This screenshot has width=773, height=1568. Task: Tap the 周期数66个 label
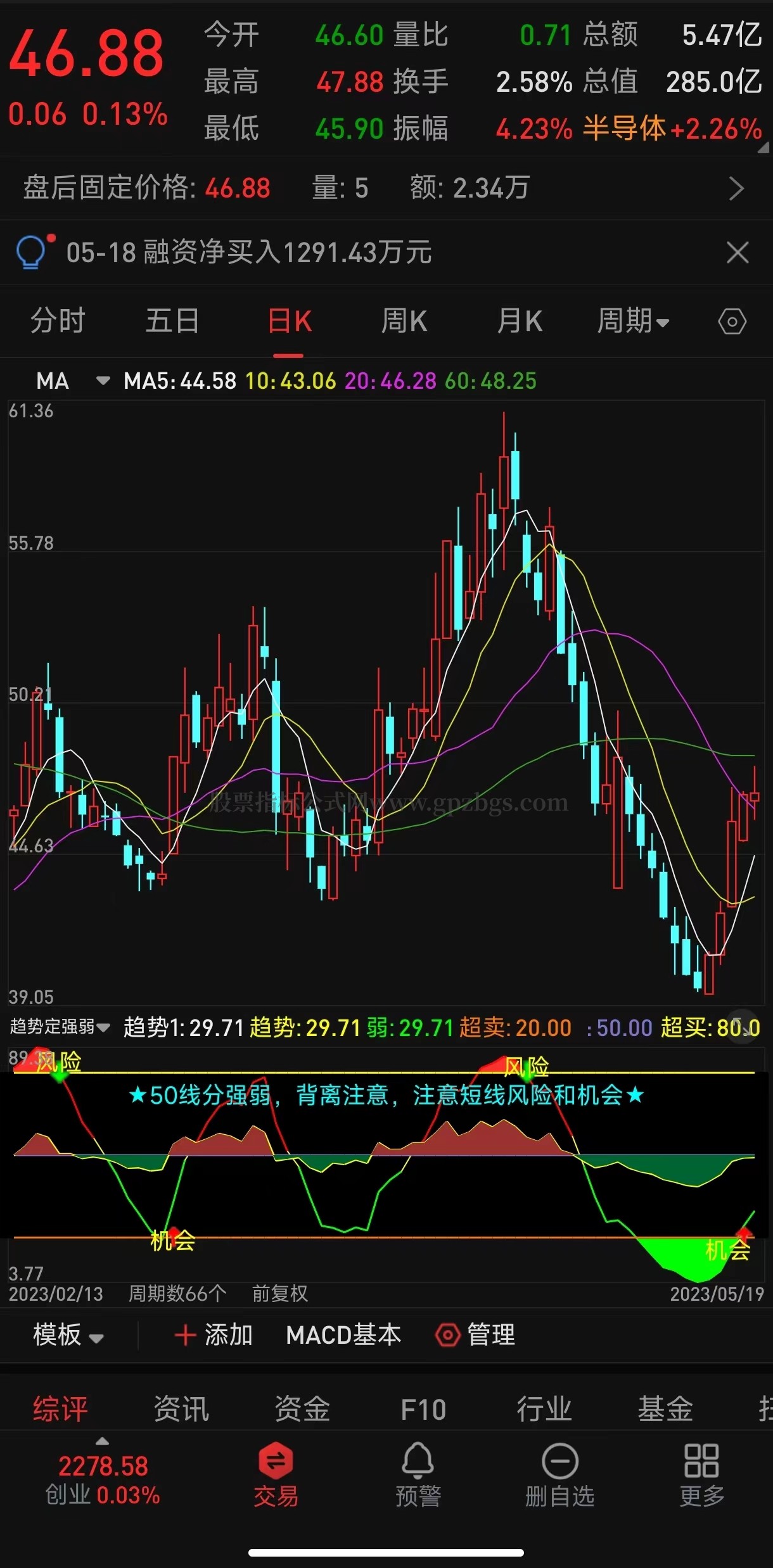point(177,1293)
